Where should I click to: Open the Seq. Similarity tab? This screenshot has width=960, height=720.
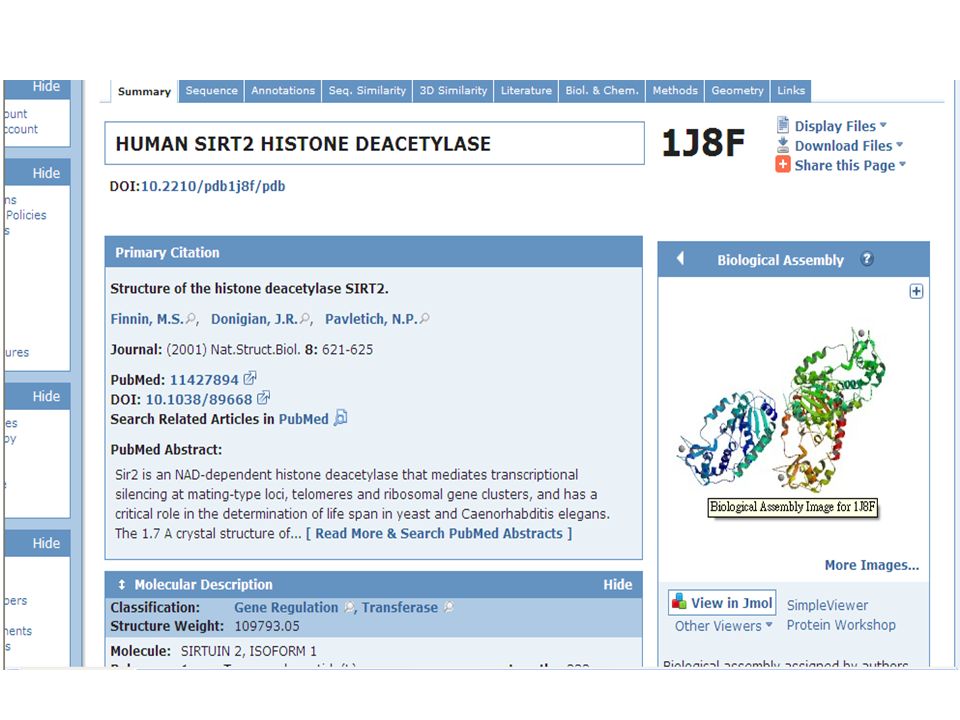tap(367, 91)
